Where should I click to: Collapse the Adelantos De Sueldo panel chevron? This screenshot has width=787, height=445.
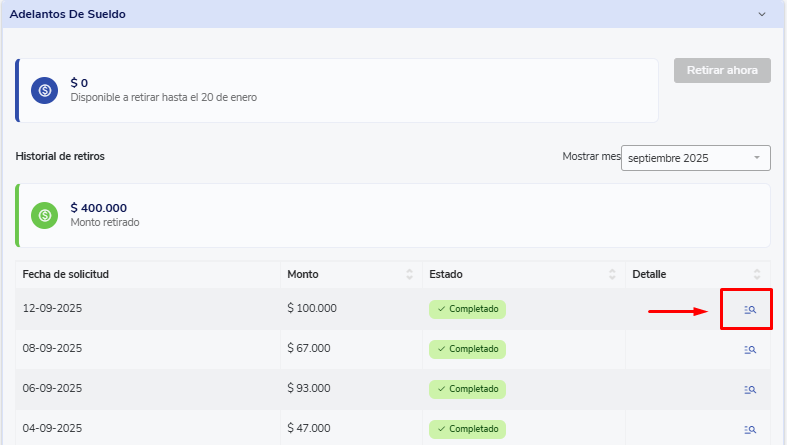point(762,15)
